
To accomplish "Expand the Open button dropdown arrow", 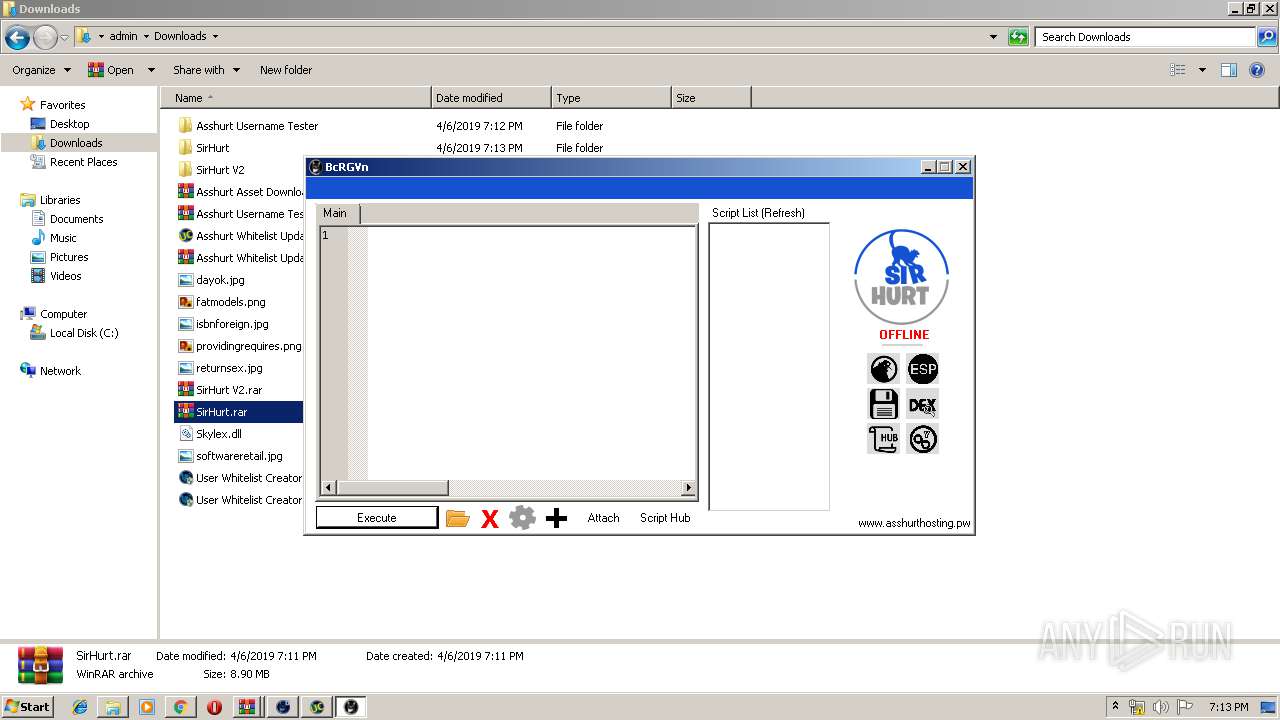I will point(151,70).
